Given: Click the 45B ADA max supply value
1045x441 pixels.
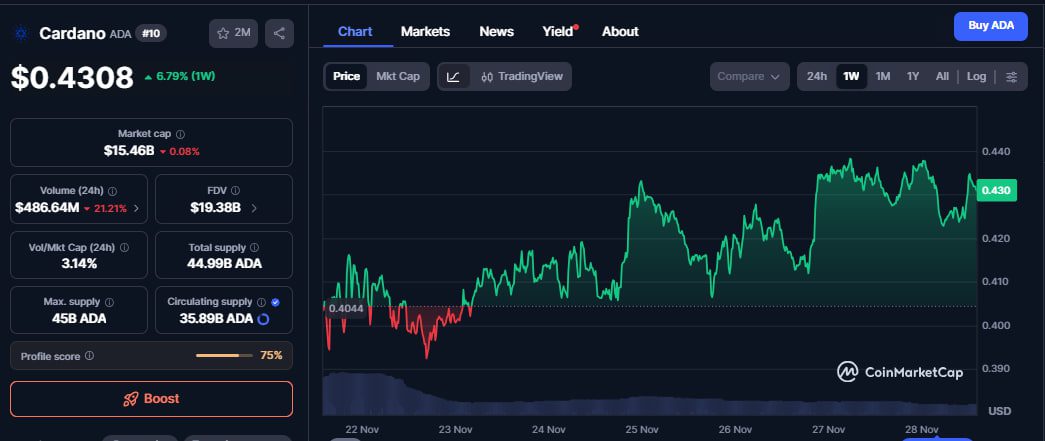Looking at the screenshot, I should tap(79, 319).
